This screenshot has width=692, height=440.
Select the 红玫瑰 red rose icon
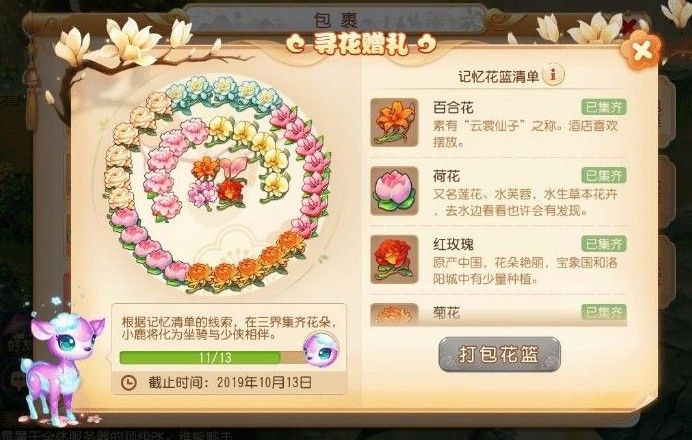pyautogui.click(x=394, y=259)
